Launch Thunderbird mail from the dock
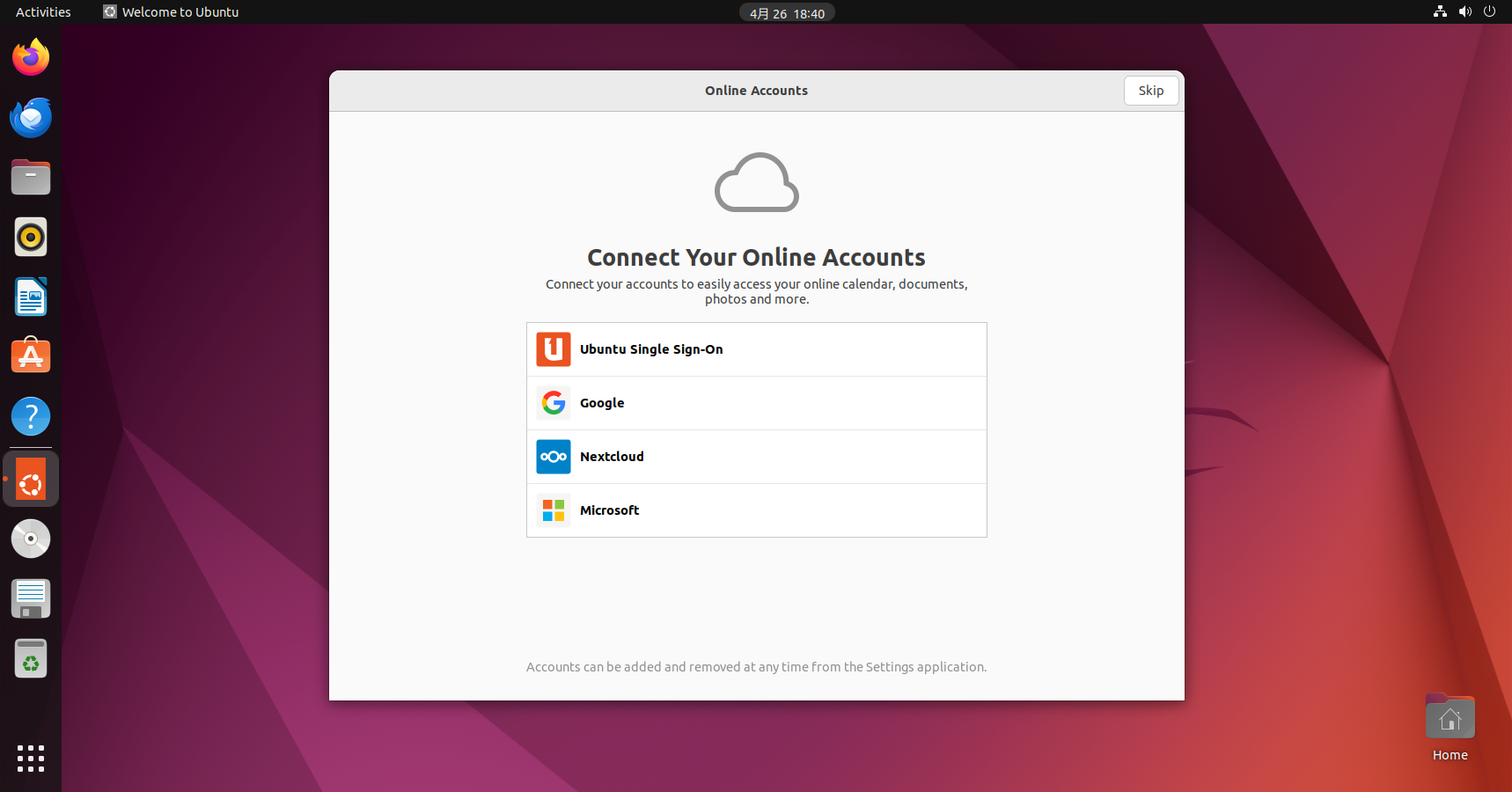Image resolution: width=1512 pixels, height=792 pixels. pos(31,117)
